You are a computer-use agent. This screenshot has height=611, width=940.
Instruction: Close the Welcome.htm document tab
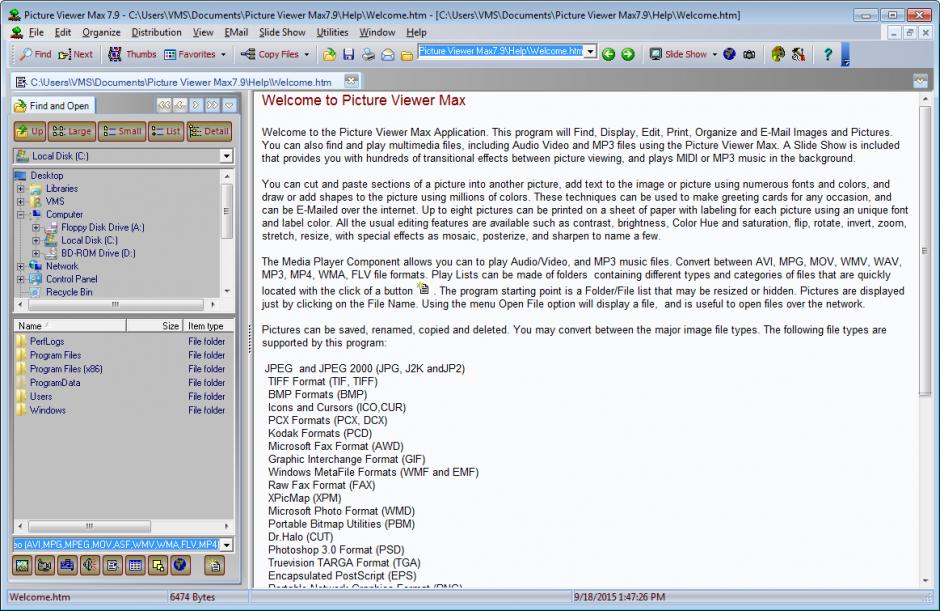tap(351, 80)
